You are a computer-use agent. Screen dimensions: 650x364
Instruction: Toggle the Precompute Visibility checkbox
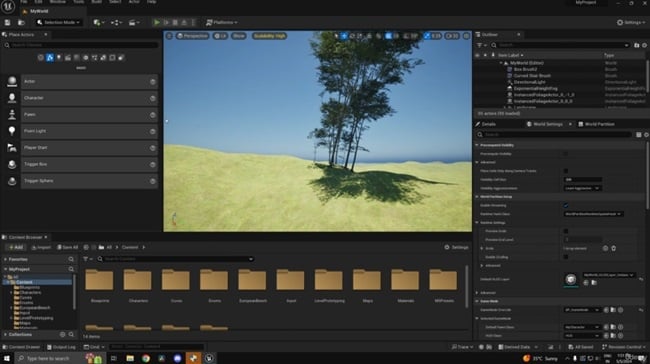pos(566,154)
